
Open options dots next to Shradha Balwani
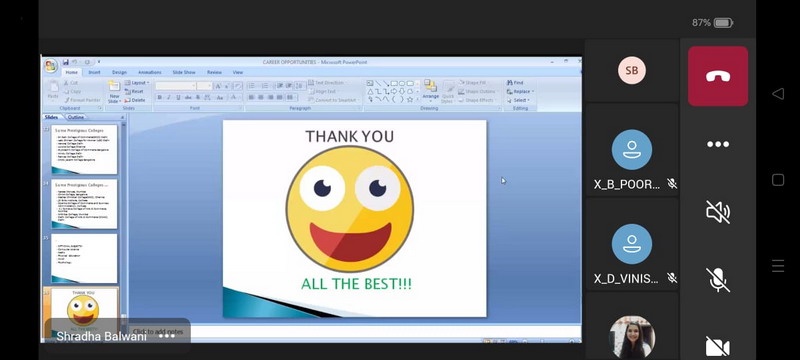click(x=167, y=336)
